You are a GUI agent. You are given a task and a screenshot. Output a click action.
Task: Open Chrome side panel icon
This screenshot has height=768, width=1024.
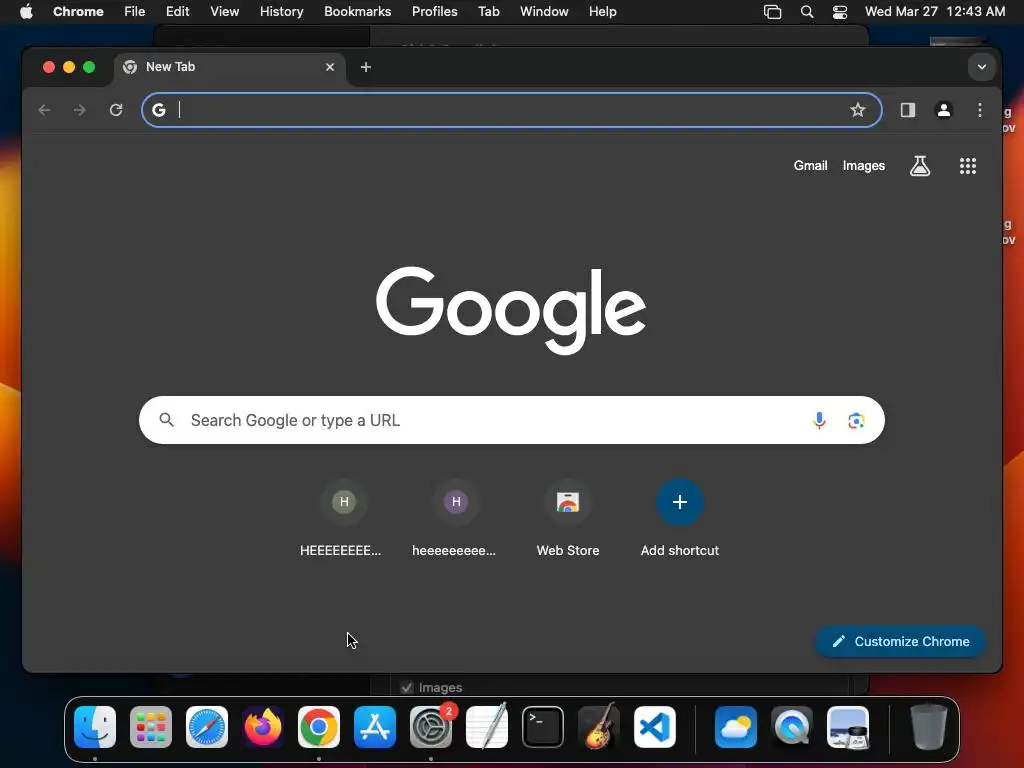[908, 110]
